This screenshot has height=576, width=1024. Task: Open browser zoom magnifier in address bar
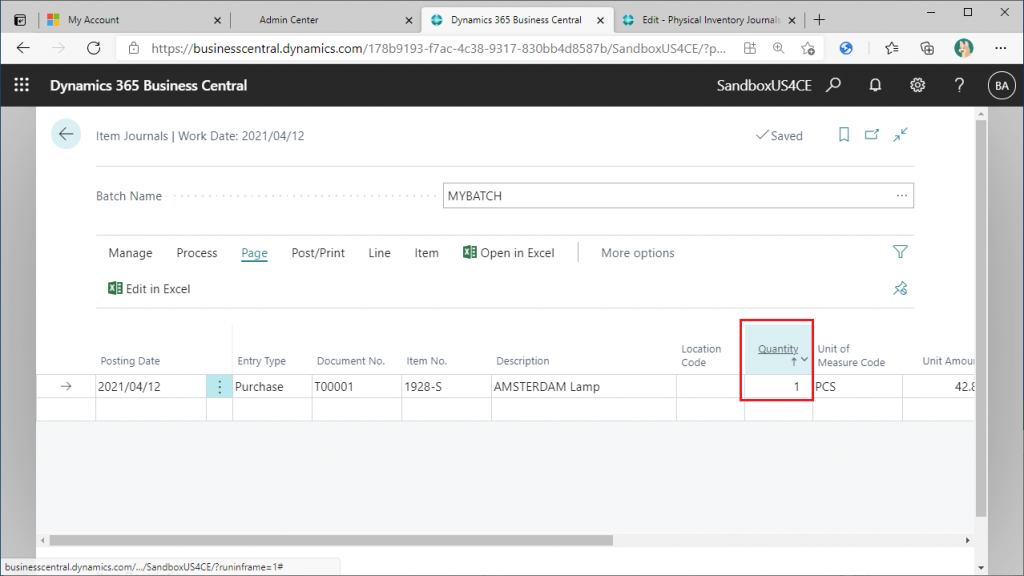778,48
